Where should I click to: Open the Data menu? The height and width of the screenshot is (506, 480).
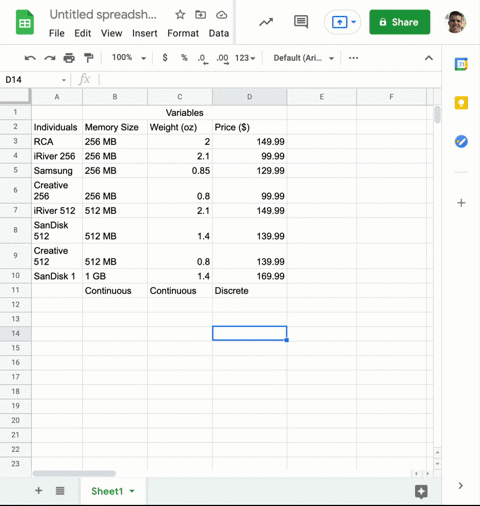click(219, 33)
